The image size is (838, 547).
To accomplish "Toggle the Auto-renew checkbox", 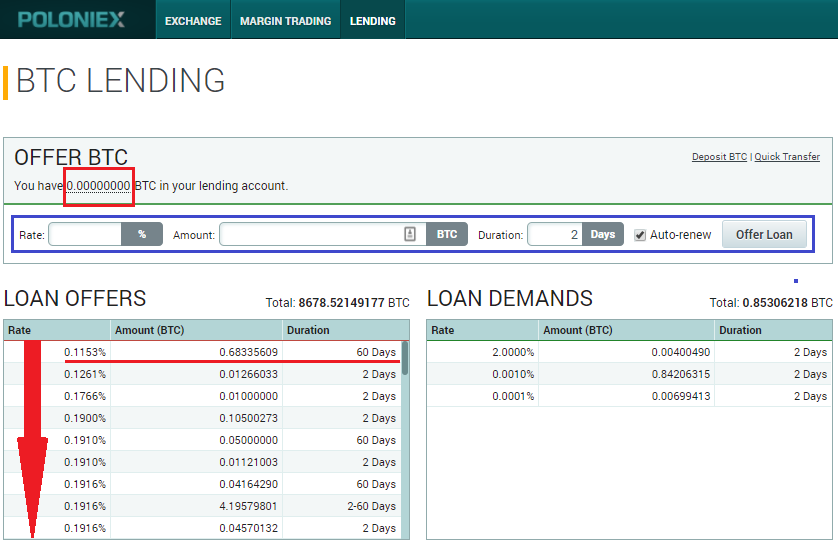I will click(640, 235).
